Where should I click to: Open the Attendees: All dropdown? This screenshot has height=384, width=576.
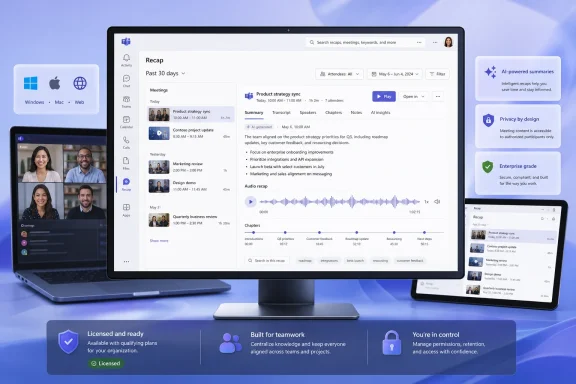(339, 74)
